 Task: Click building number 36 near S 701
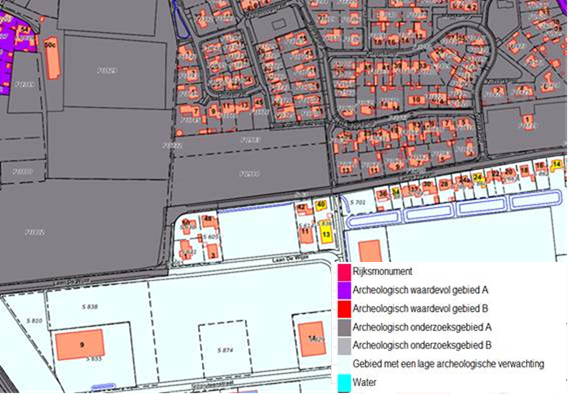tap(383, 195)
